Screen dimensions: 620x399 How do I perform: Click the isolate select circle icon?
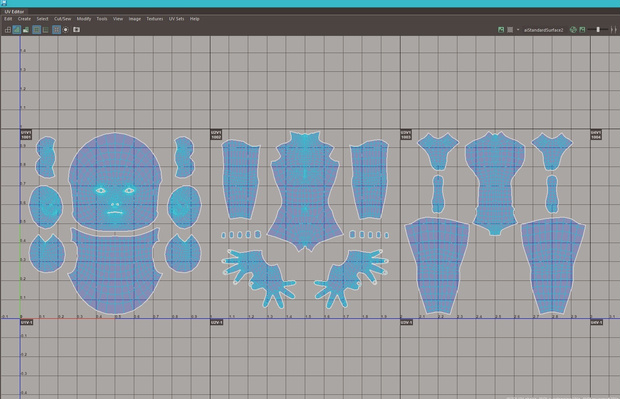(66, 30)
